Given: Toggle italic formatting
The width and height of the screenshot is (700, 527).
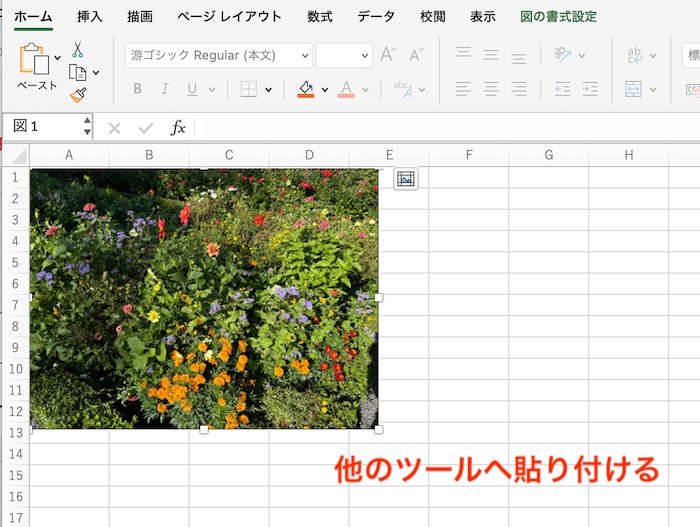Looking at the screenshot, I should pos(165,89).
